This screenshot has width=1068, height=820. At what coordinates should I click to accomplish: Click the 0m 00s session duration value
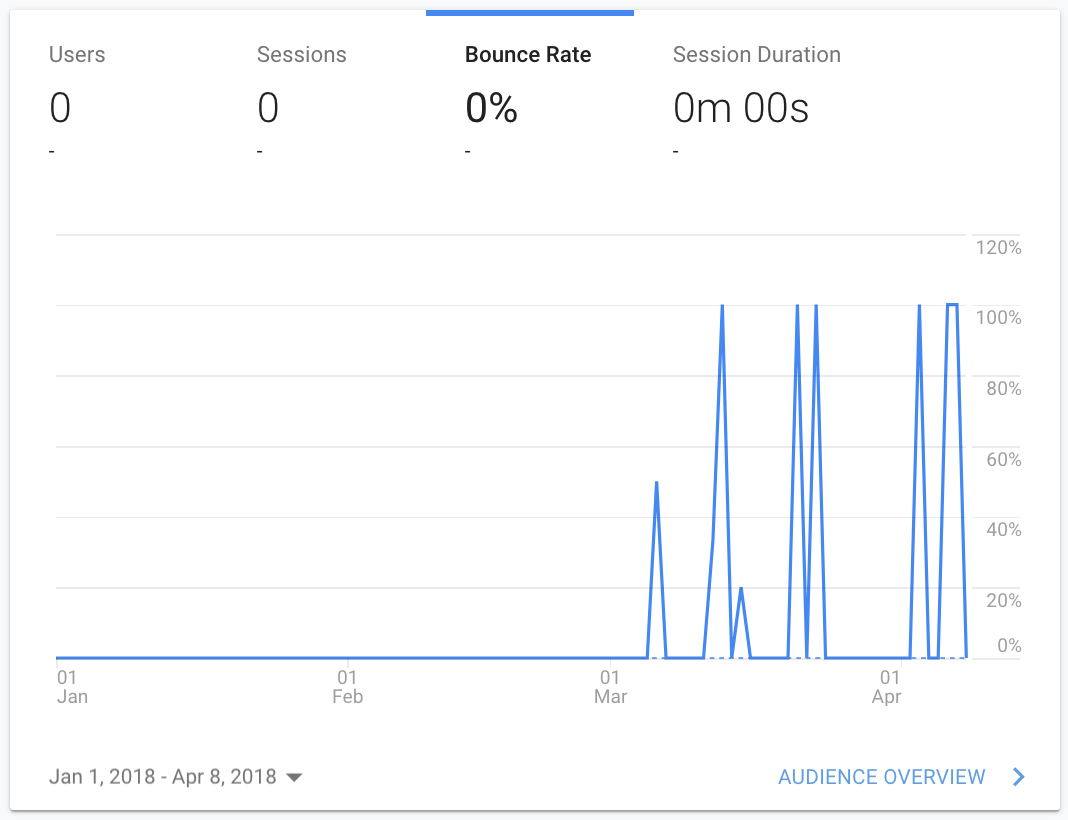coord(741,108)
